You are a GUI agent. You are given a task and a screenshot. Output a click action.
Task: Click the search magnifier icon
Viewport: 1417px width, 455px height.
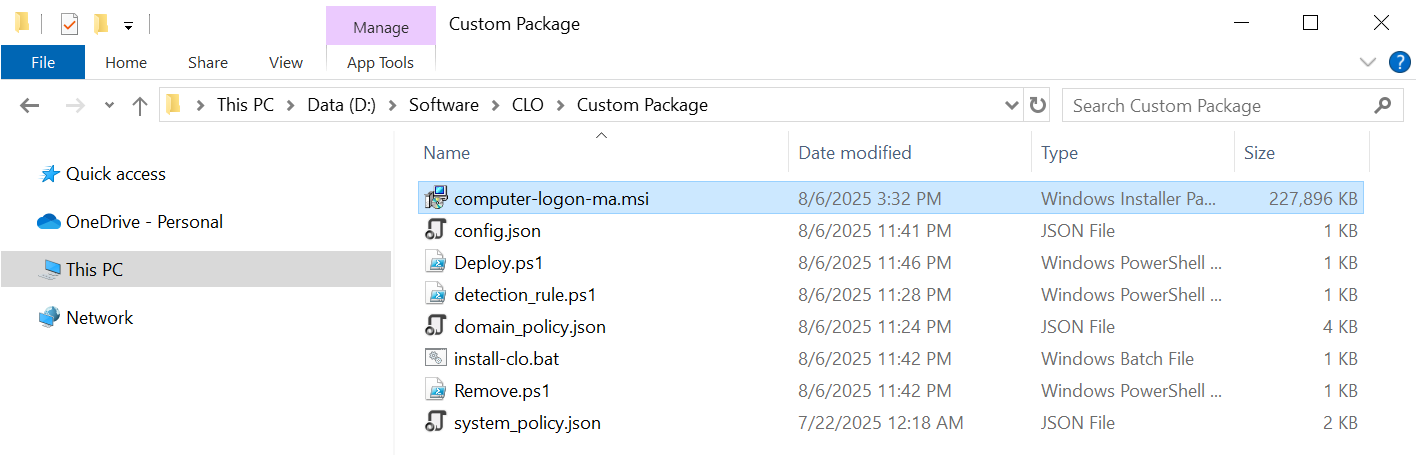tap(1383, 105)
